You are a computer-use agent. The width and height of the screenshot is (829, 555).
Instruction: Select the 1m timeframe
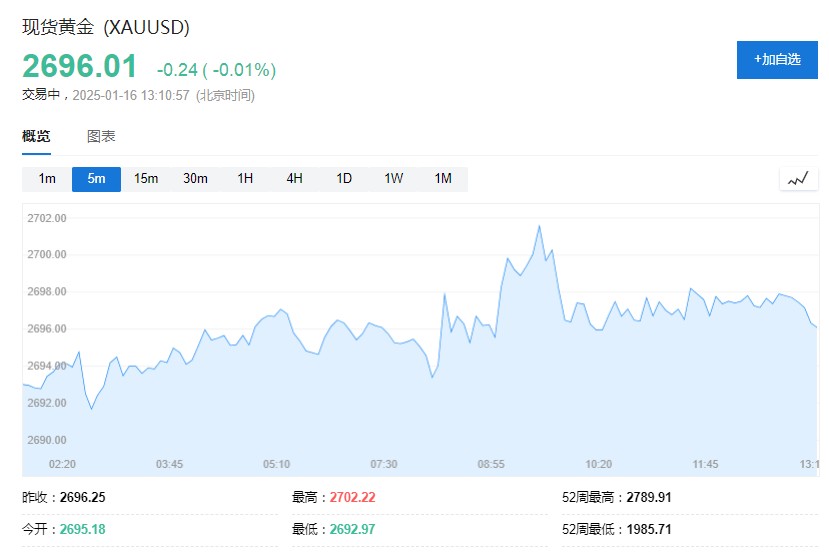tap(47, 179)
